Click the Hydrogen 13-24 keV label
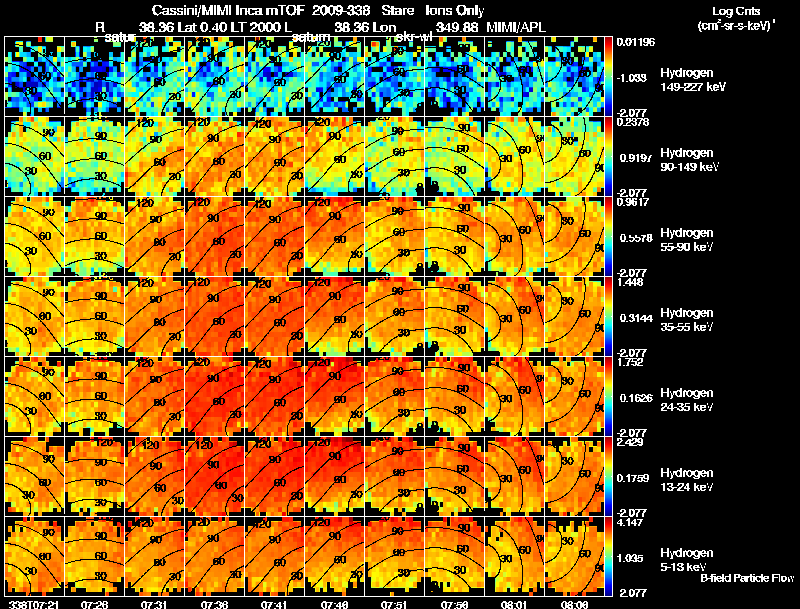Viewport: 800px width, 609px height. coord(687,480)
